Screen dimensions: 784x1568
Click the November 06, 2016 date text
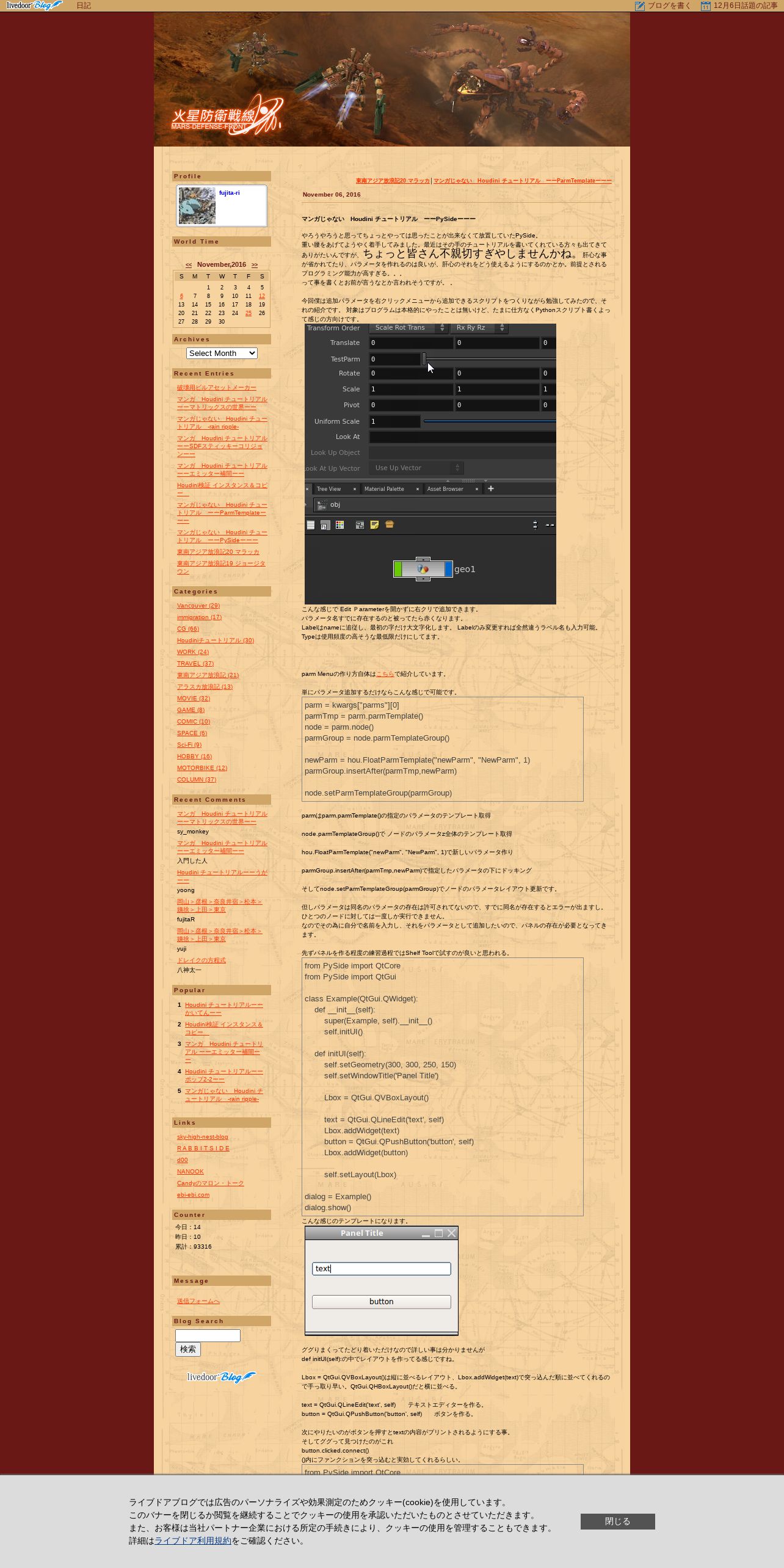(332, 195)
